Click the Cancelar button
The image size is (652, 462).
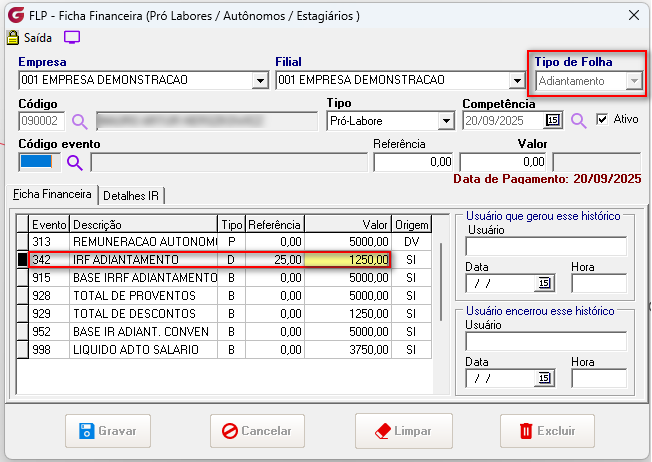click(257, 431)
